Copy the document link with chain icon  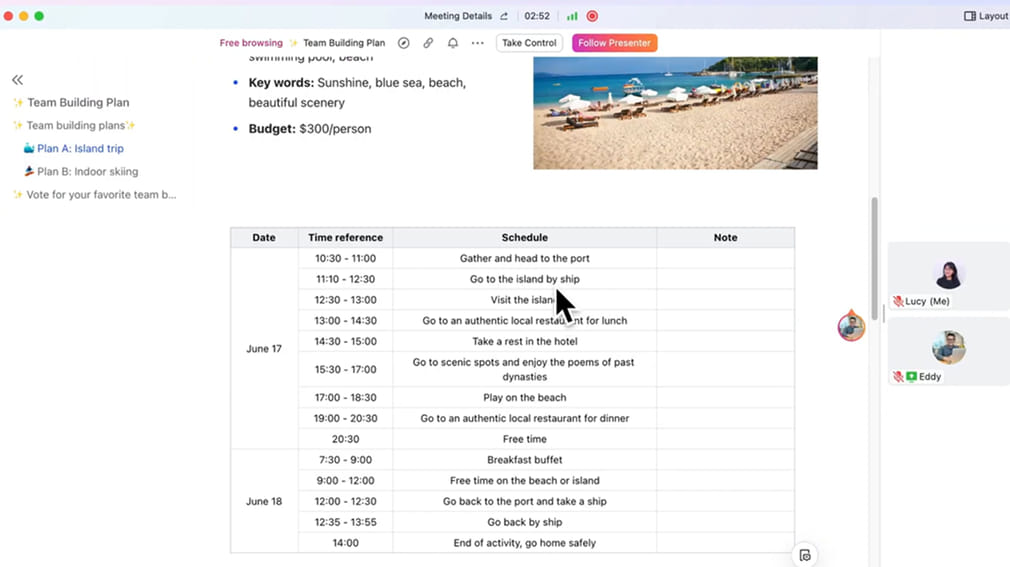point(428,43)
